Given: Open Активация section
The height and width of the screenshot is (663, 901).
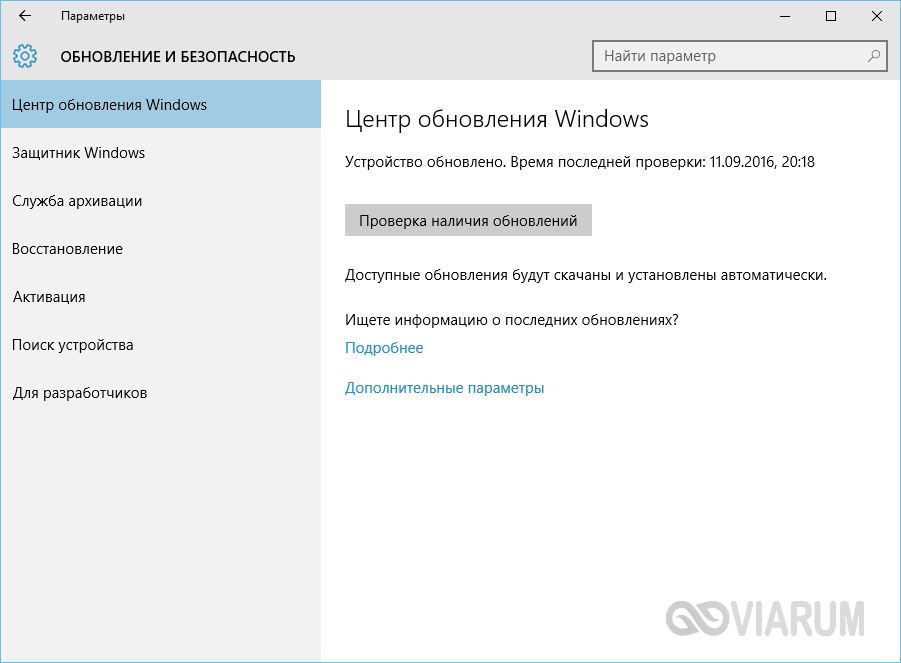Looking at the screenshot, I should pos(160,297).
